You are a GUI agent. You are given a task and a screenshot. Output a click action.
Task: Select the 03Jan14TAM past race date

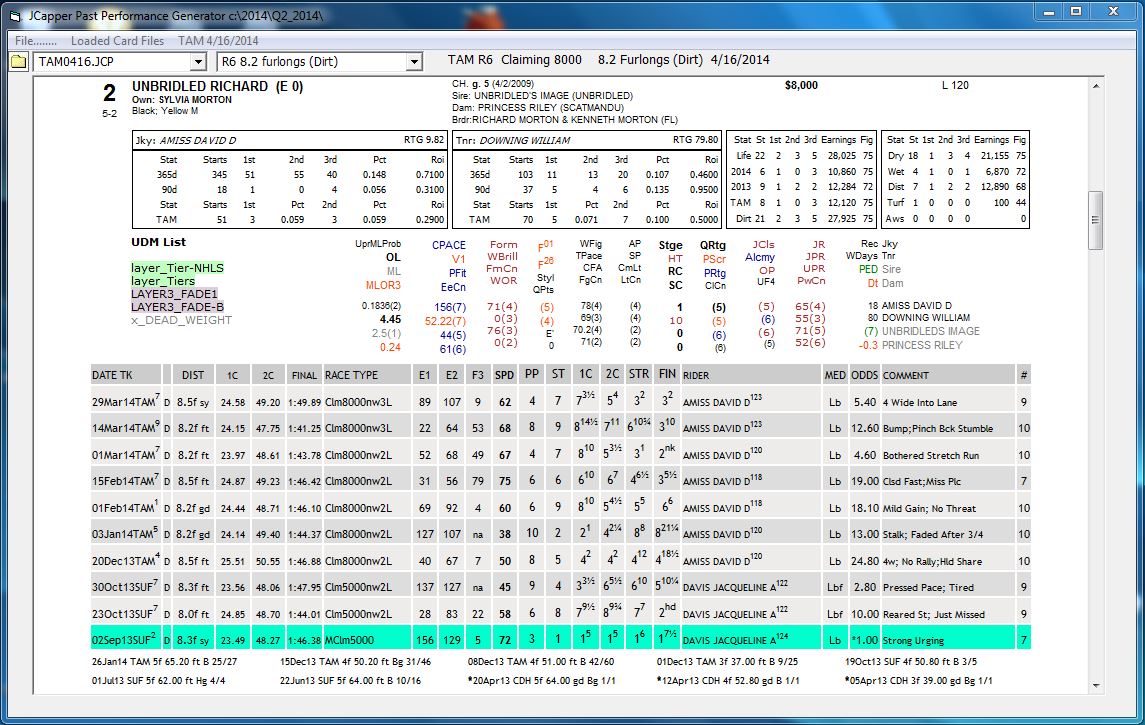tap(125, 534)
